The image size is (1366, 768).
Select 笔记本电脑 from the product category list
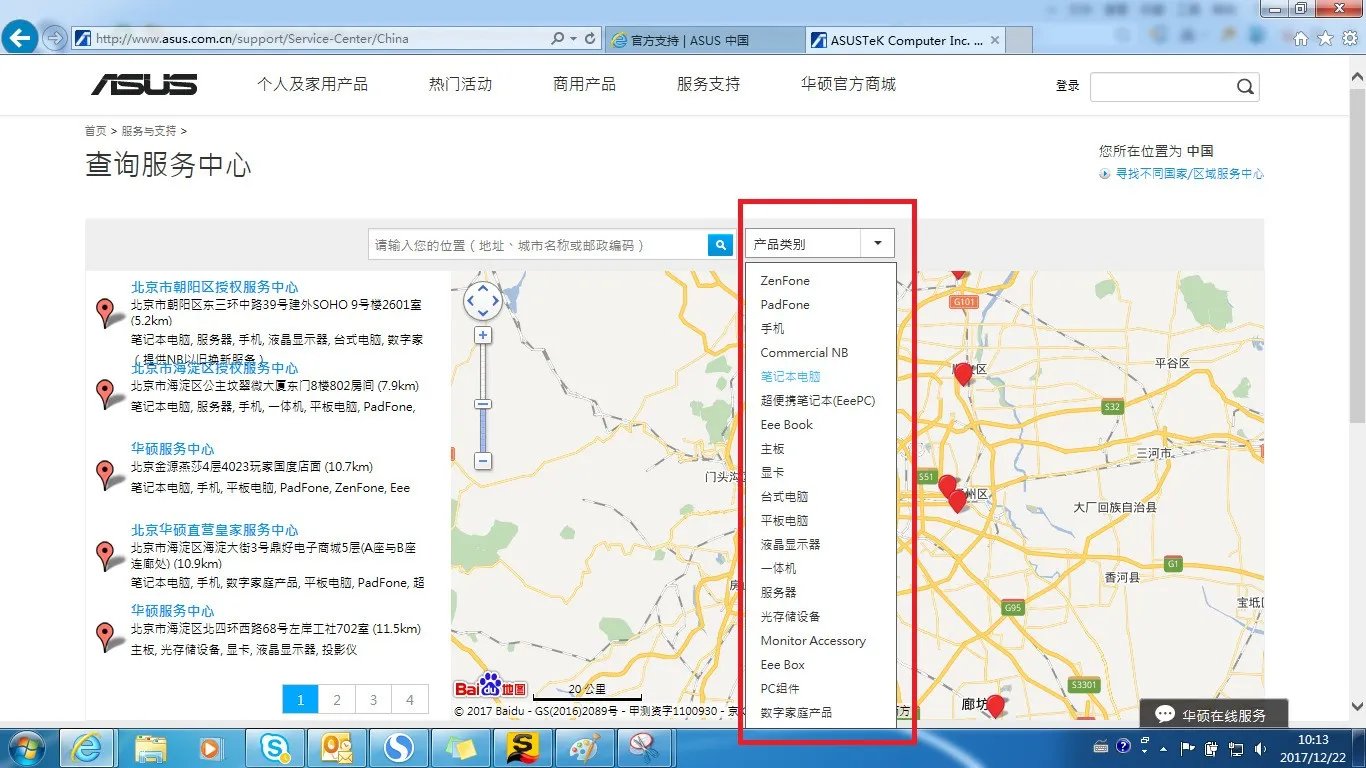pos(789,377)
